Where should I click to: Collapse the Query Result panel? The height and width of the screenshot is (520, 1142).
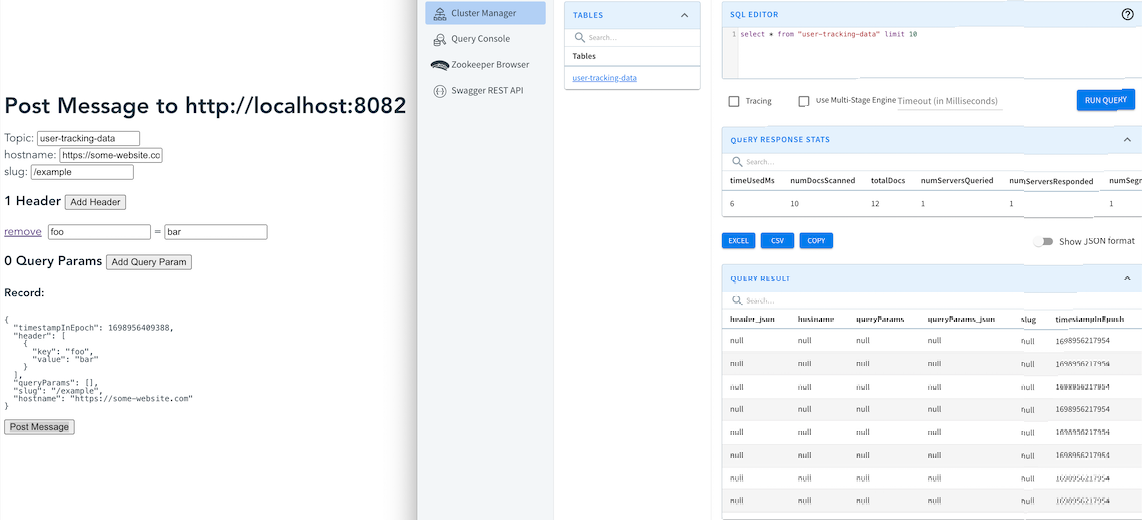click(1127, 278)
